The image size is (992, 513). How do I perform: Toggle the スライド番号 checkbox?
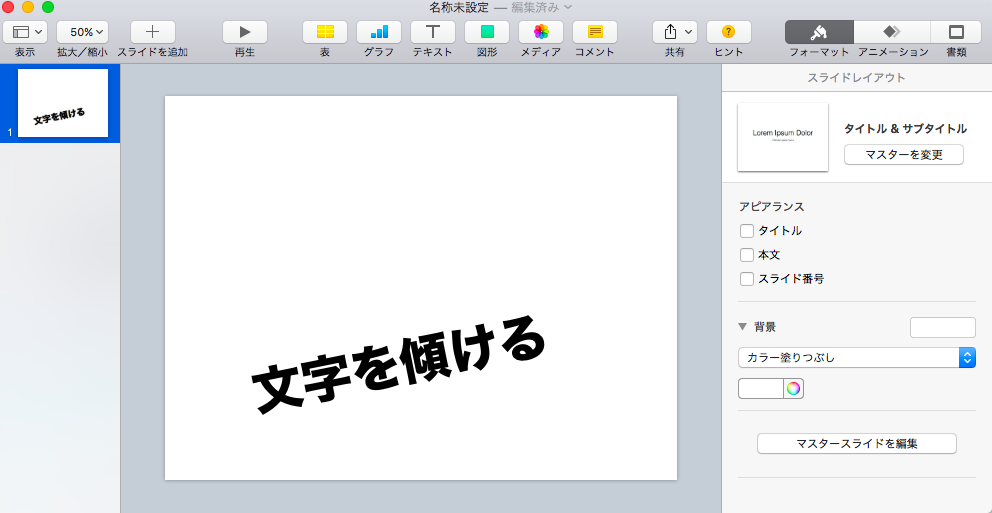pos(747,279)
